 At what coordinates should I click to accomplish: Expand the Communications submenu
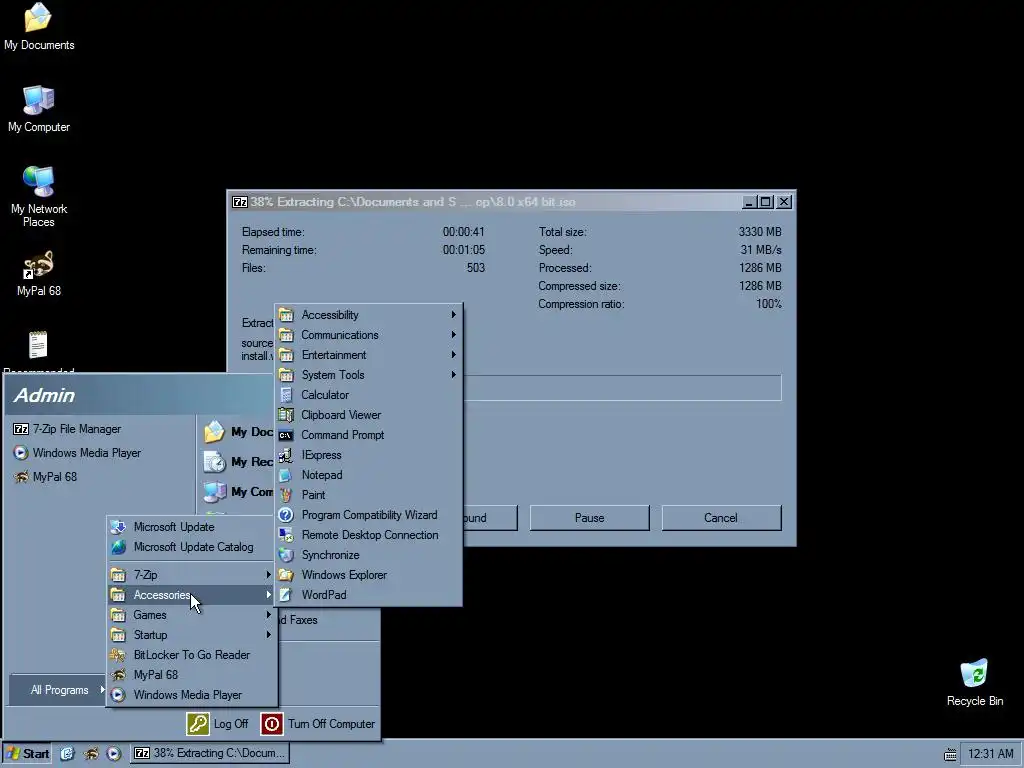(x=369, y=335)
